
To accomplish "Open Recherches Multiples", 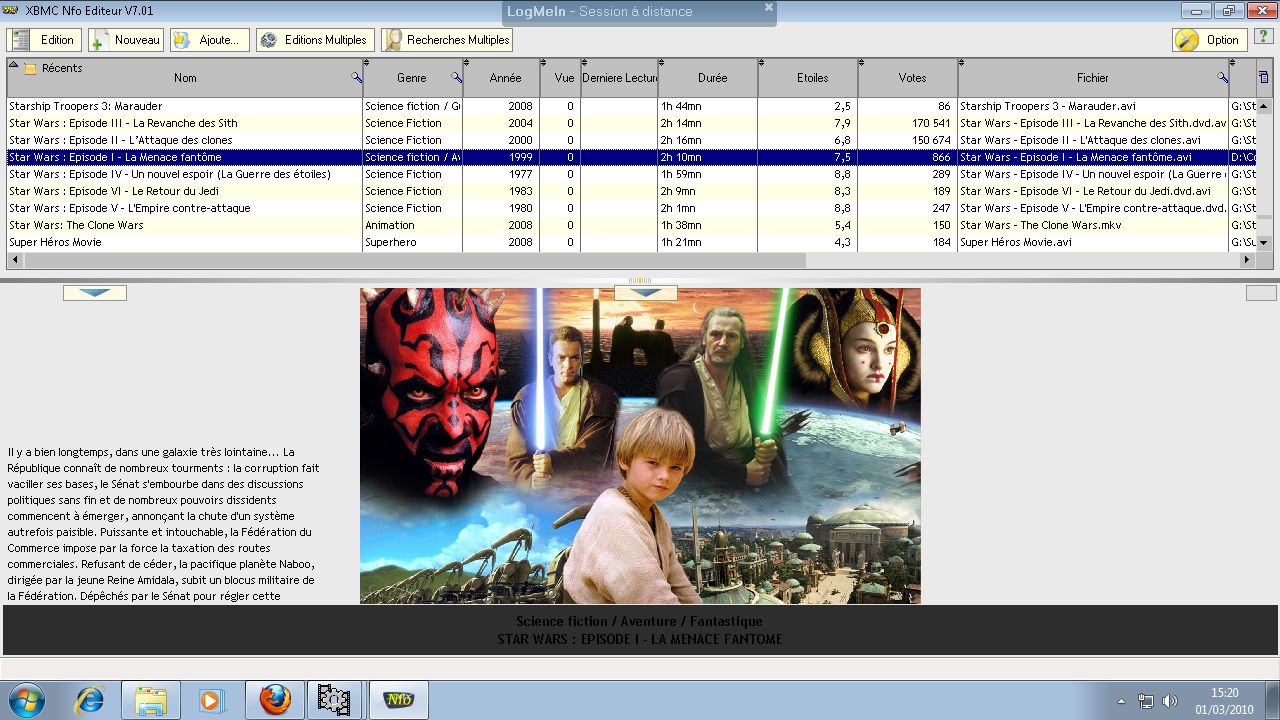I will [x=447, y=40].
